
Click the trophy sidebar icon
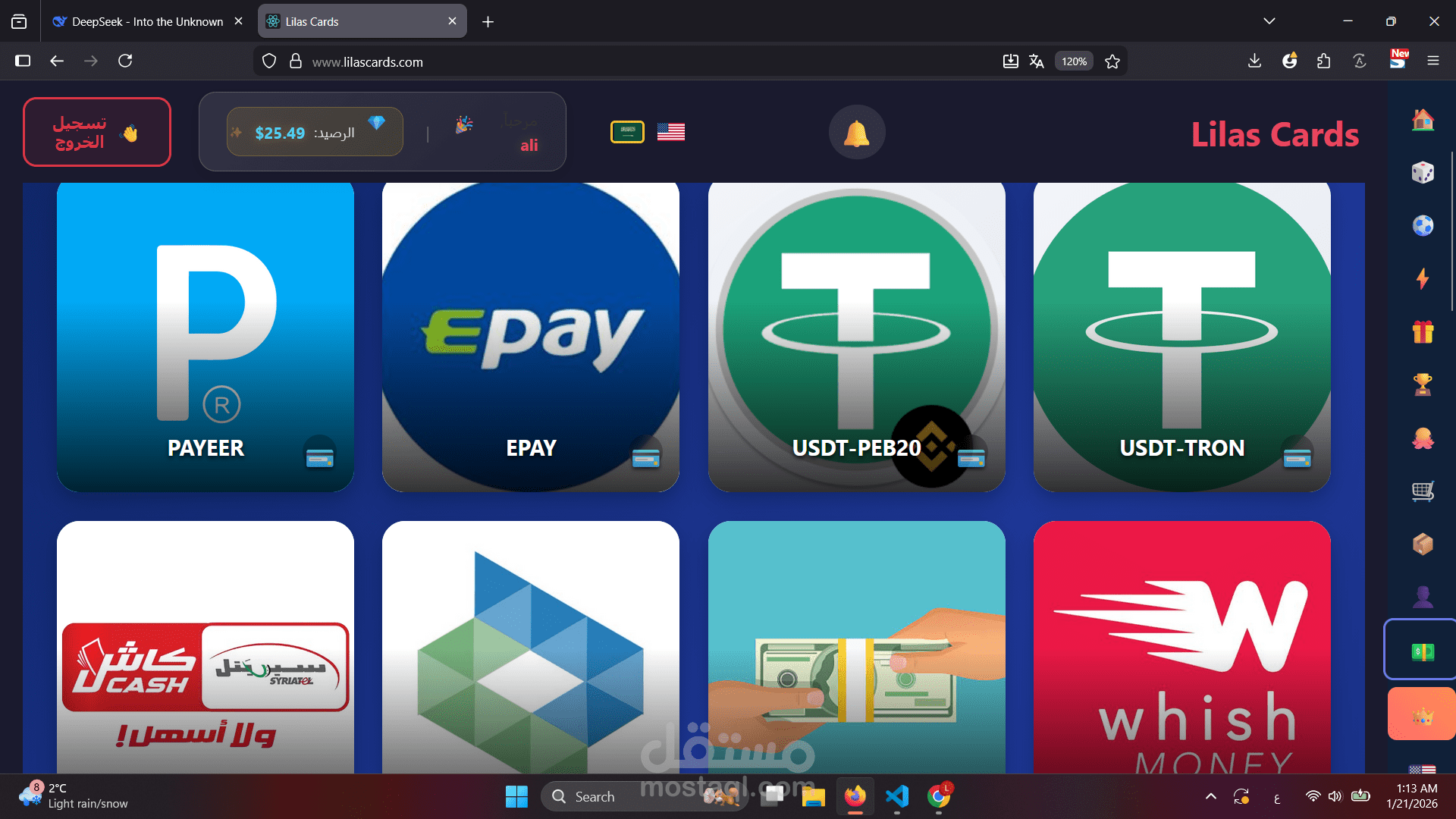(1423, 384)
